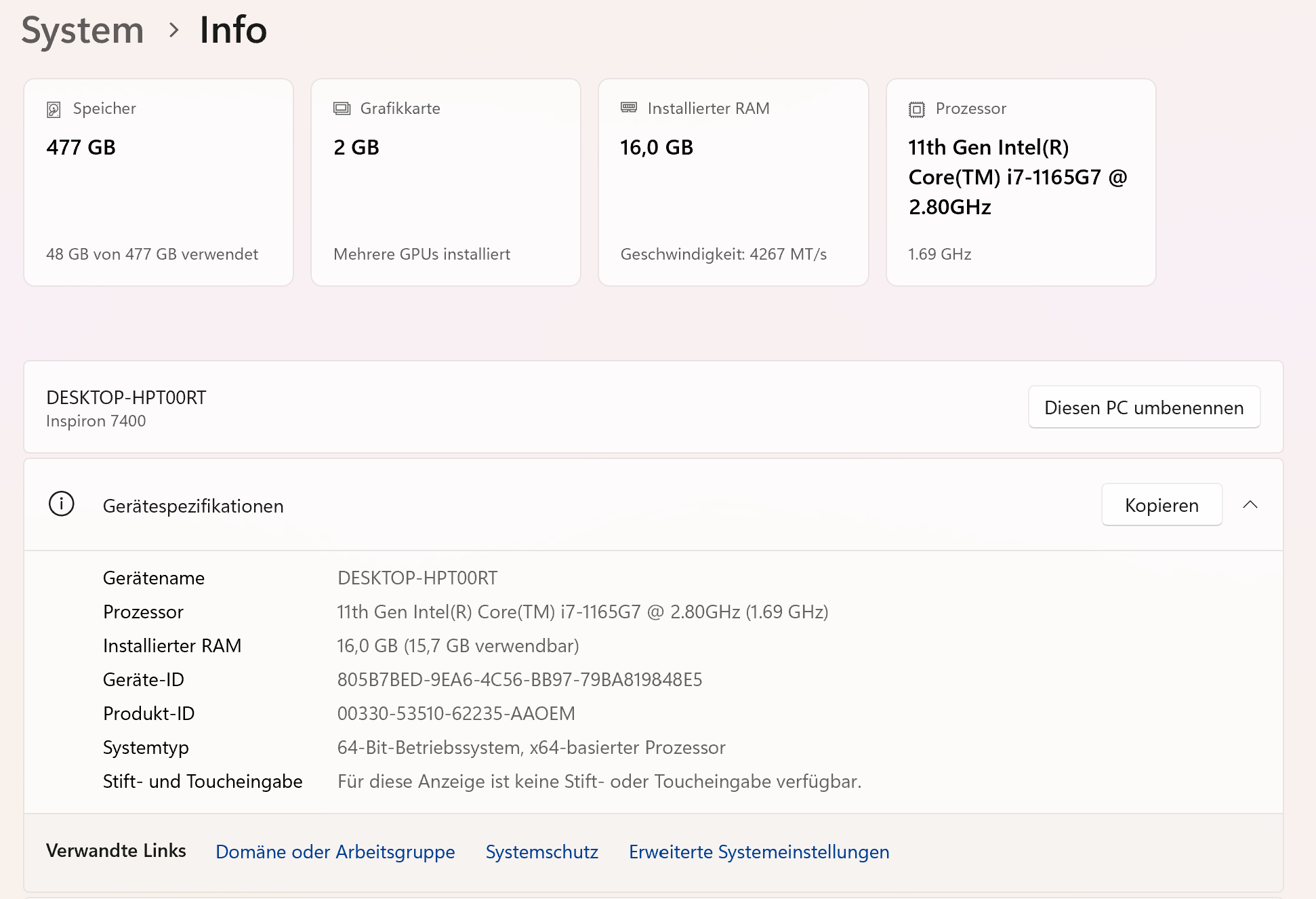Click the Gerätespezifikationen info circle icon
This screenshot has height=899, width=1316.
pos(62,504)
